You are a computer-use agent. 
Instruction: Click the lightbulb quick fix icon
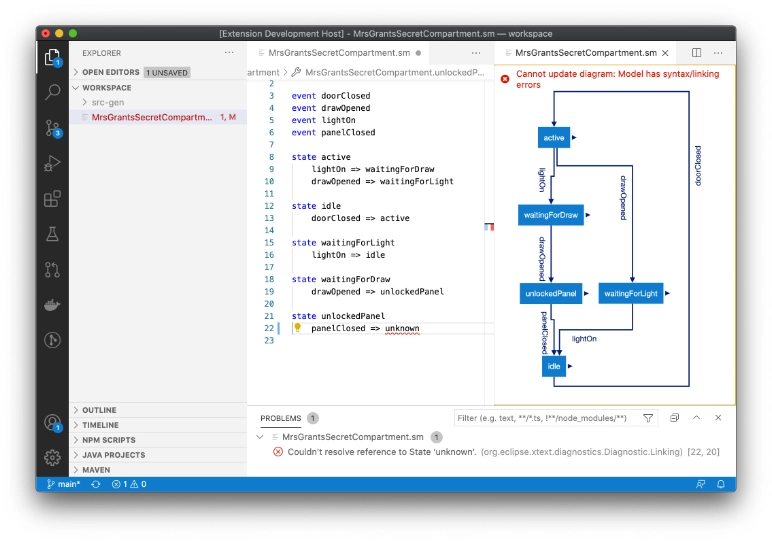(297, 327)
